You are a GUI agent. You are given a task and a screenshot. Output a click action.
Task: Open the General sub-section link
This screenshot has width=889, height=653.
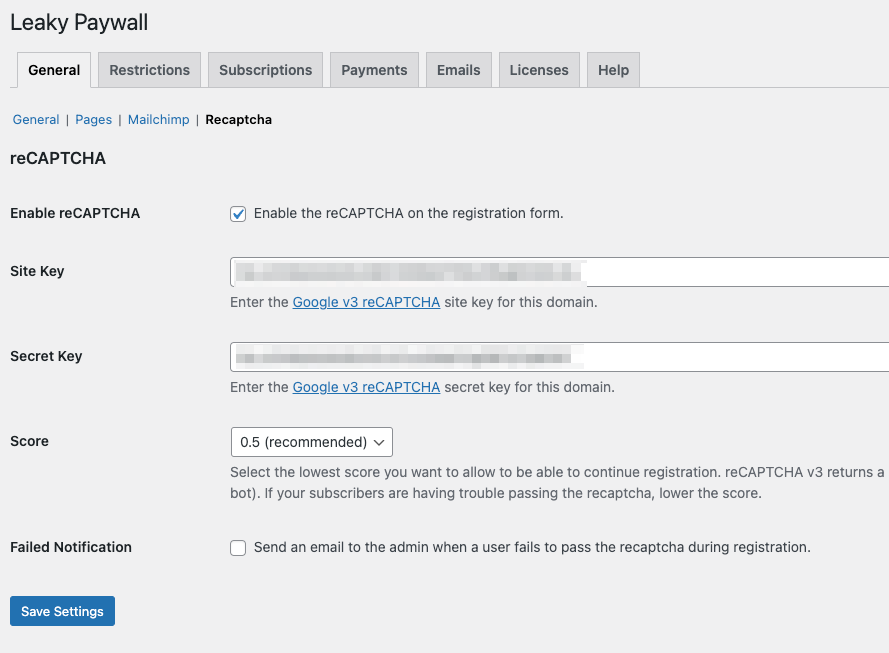pyautogui.click(x=36, y=119)
